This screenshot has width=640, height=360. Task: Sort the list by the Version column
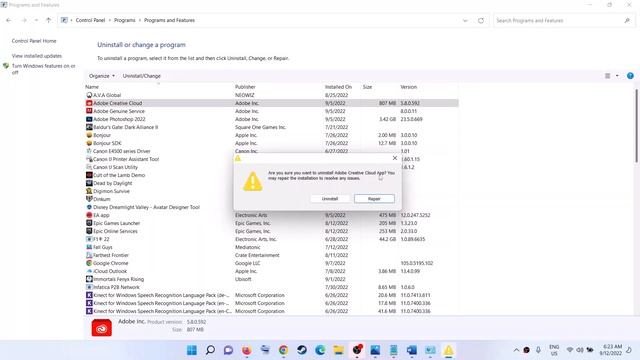pyautogui.click(x=409, y=87)
